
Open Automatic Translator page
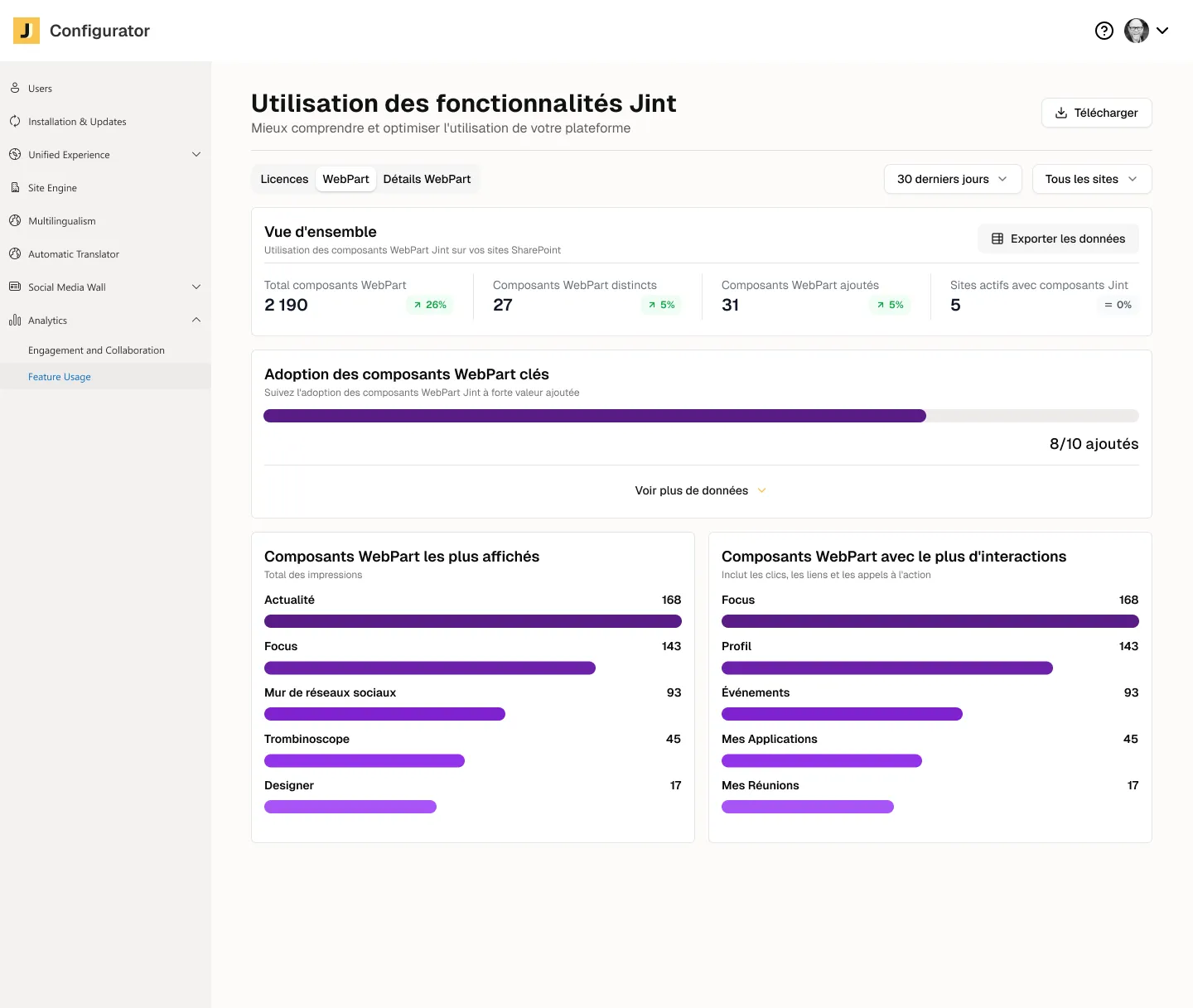[105, 253]
